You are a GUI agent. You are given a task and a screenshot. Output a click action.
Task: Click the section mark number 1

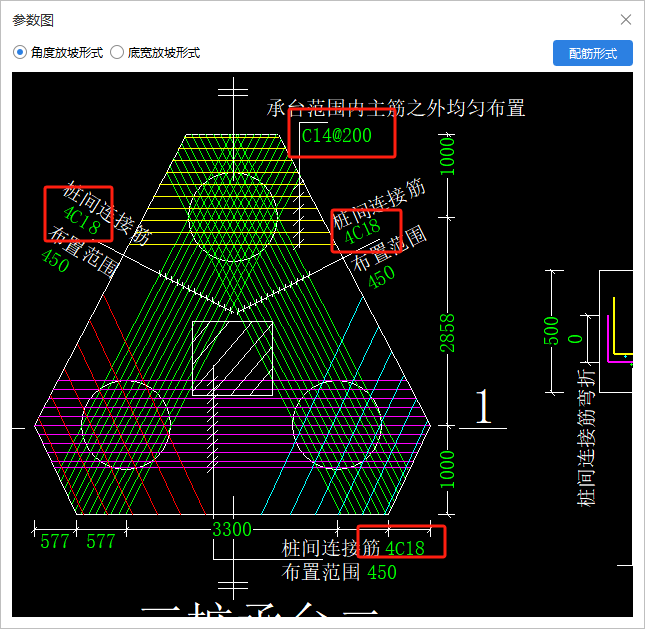point(483,406)
